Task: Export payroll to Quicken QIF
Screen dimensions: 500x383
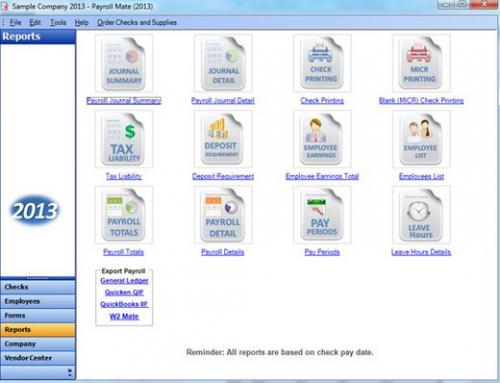Action: (x=124, y=292)
